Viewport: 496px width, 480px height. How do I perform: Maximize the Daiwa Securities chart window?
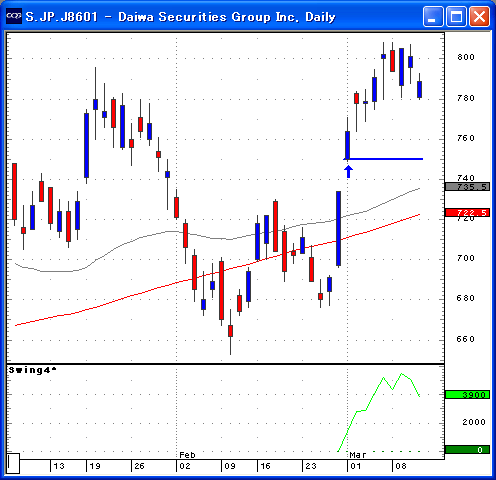pyautogui.click(x=456, y=16)
